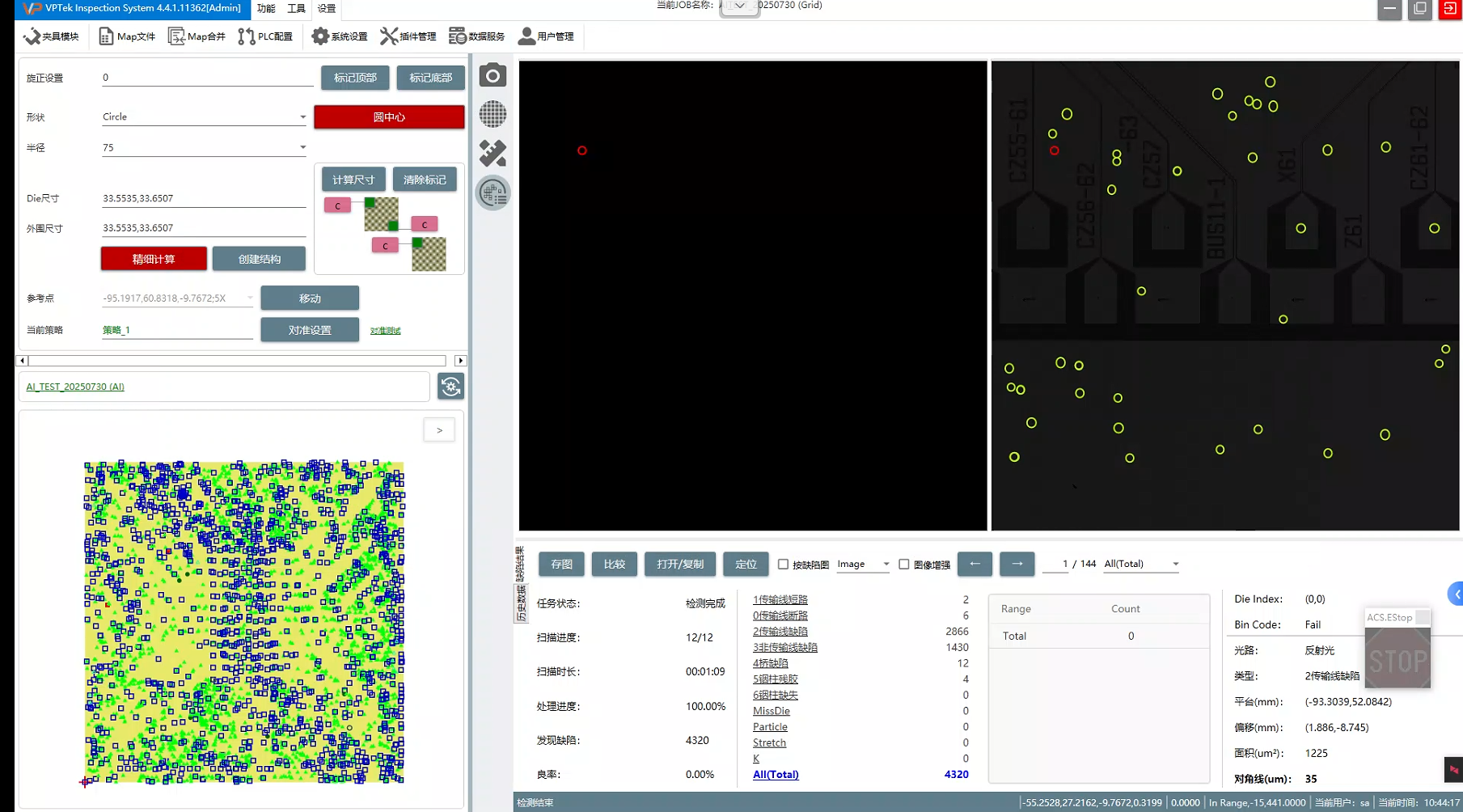Click the camera capture icon
This screenshot has height=812, width=1463.
[493, 76]
